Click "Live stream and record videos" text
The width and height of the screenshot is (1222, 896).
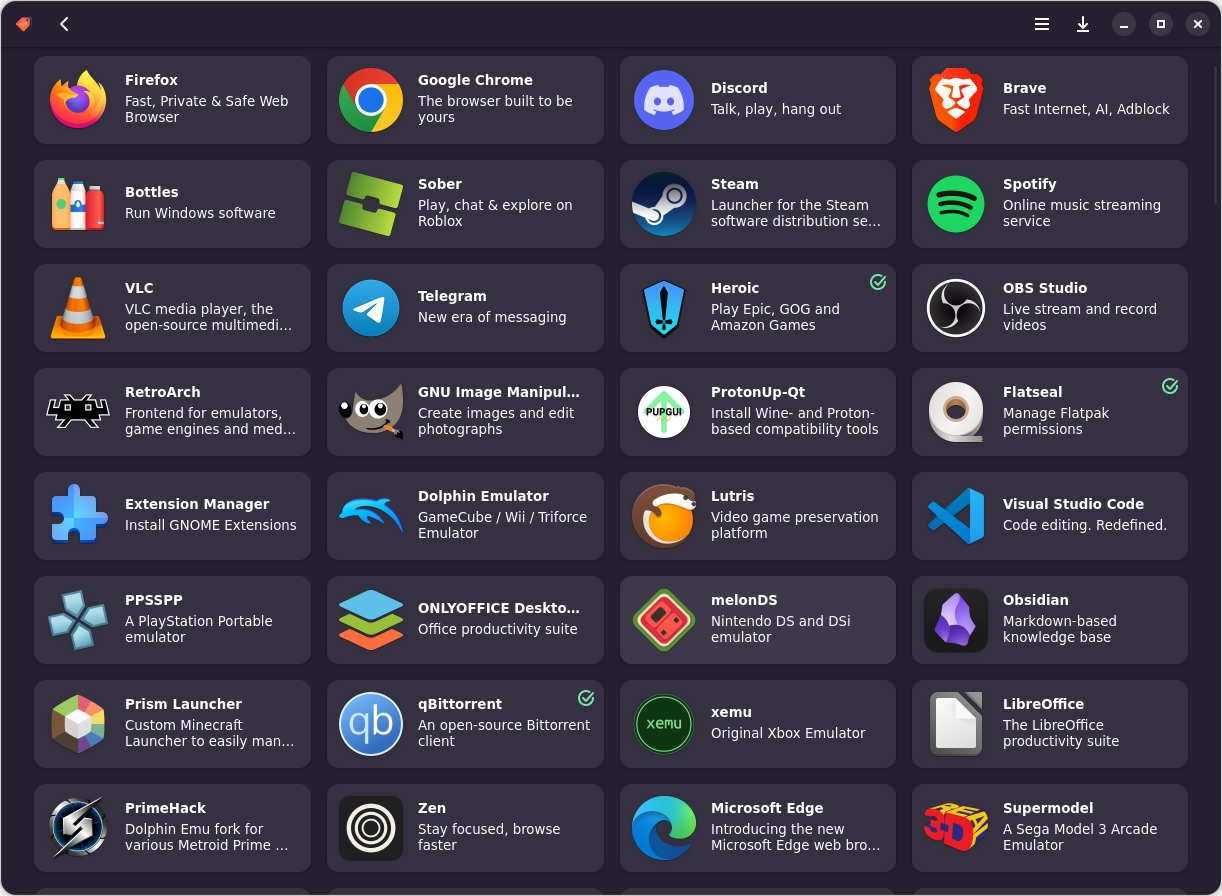(1080, 317)
